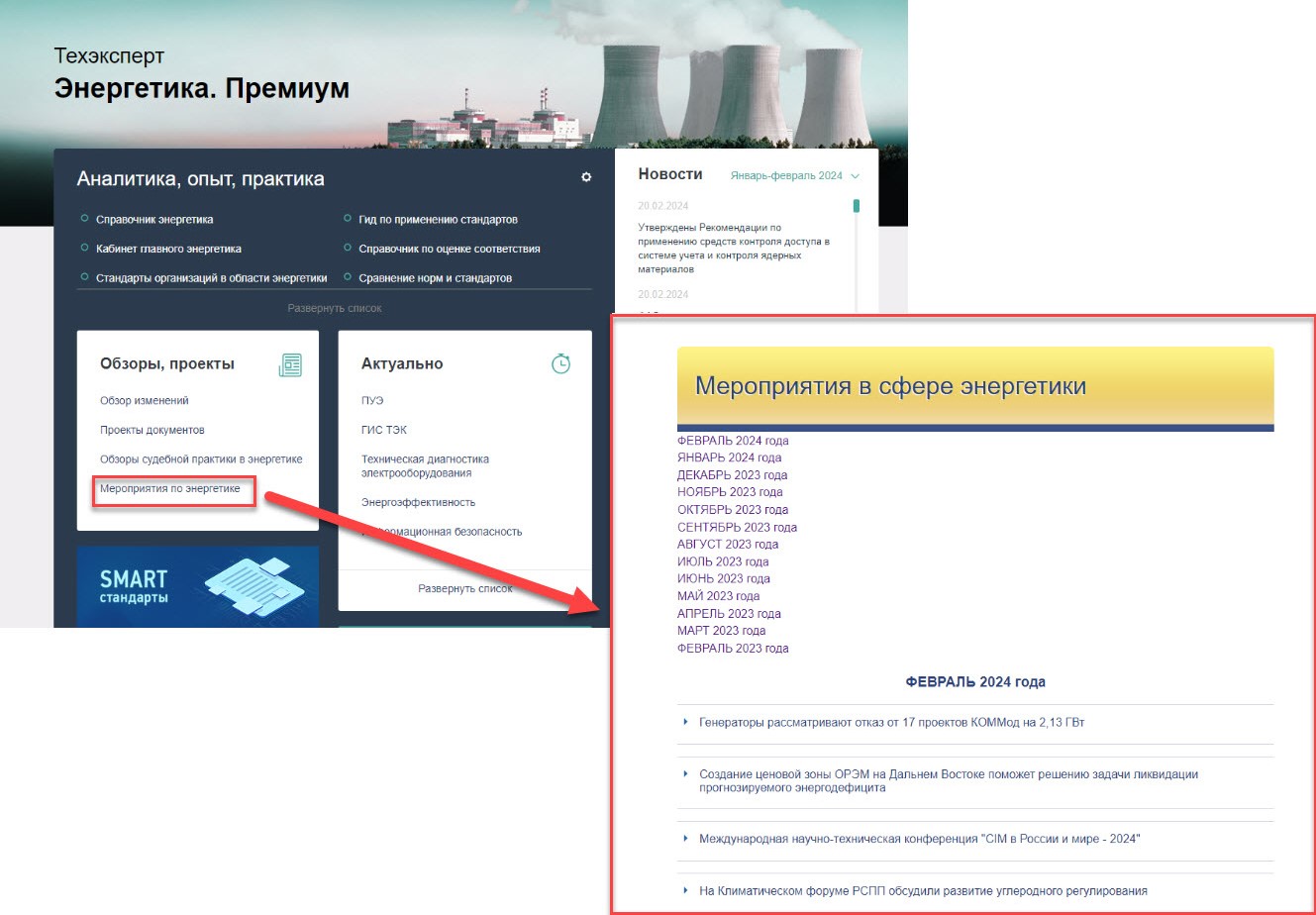Viewport: 1316px width, 915px height.
Task: Jump to МАЙ 2023 года
Action: pyautogui.click(x=718, y=596)
